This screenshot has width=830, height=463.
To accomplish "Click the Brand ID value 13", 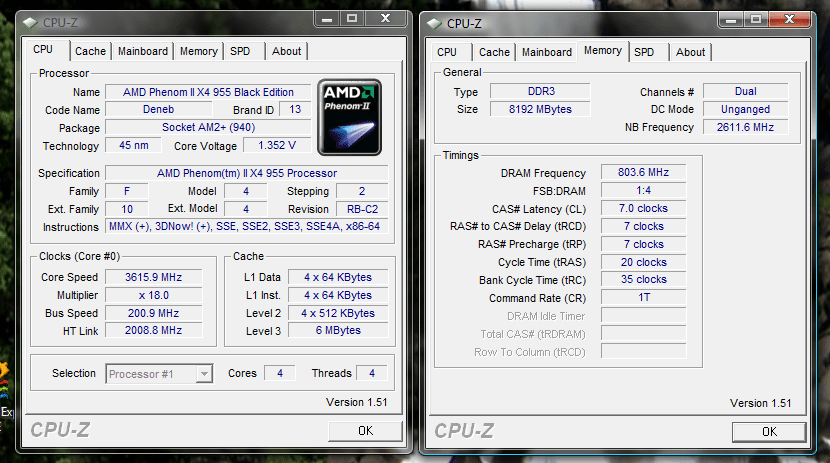I will coord(295,110).
